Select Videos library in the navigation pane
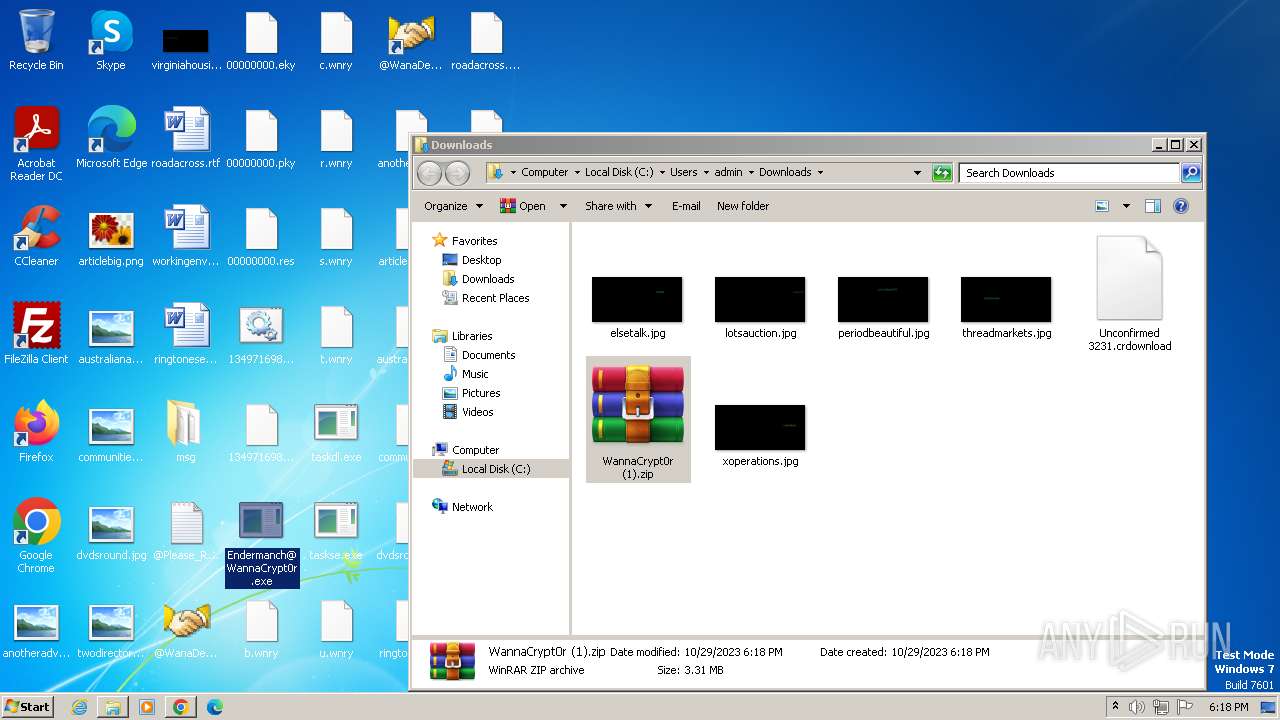Image resolution: width=1280 pixels, height=720 pixels. [477, 412]
